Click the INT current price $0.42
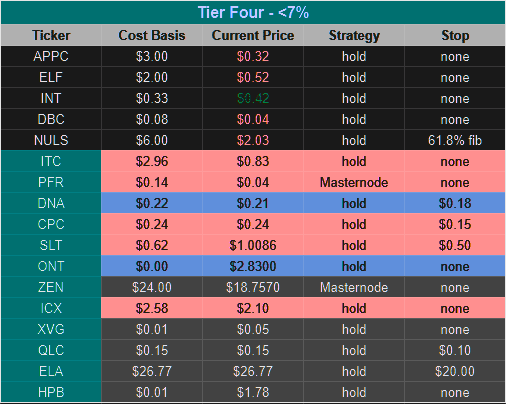This screenshot has width=506, height=404. click(253, 98)
